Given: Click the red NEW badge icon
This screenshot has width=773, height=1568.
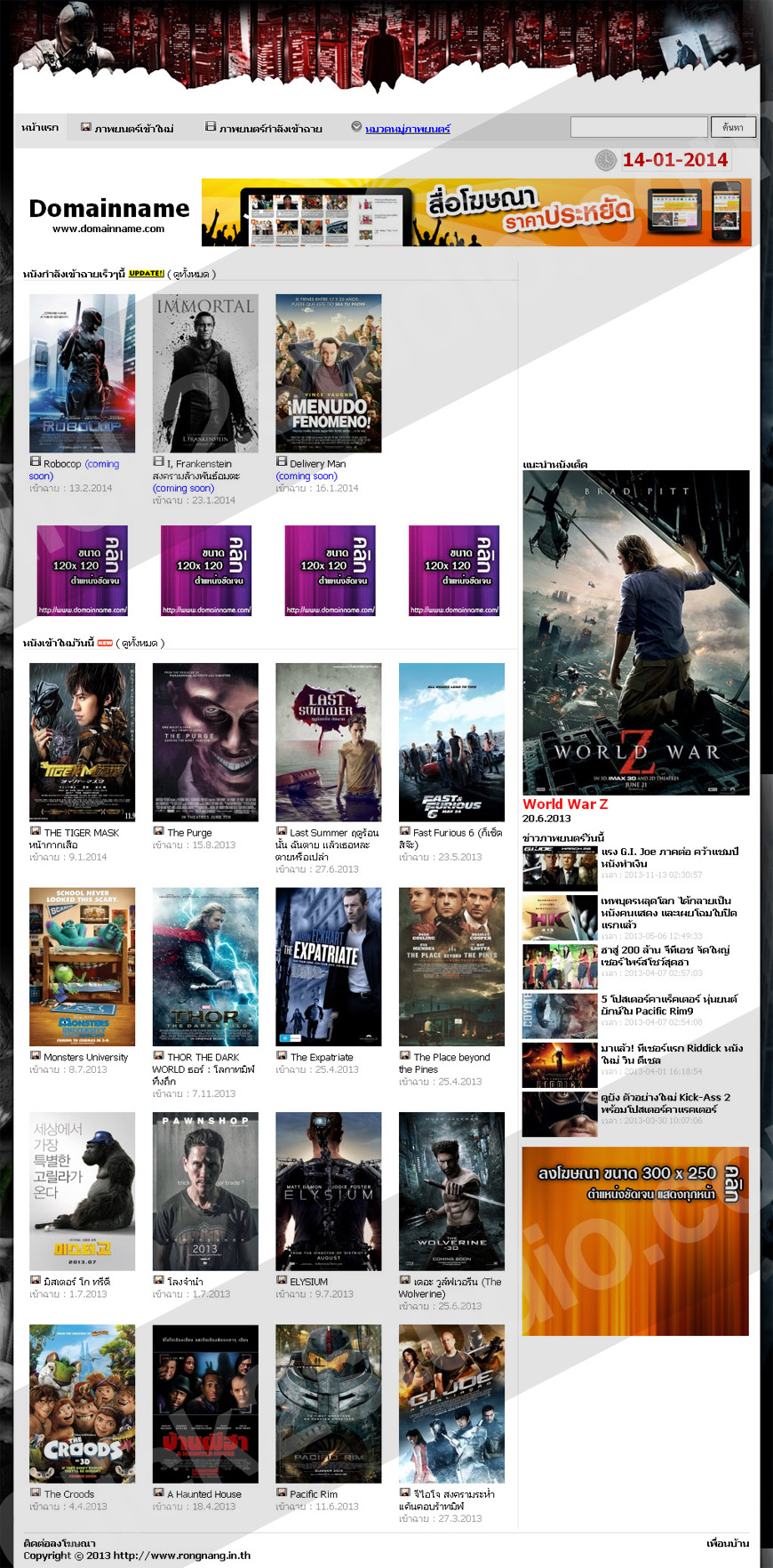Looking at the screenshot, I should [105, 643].
